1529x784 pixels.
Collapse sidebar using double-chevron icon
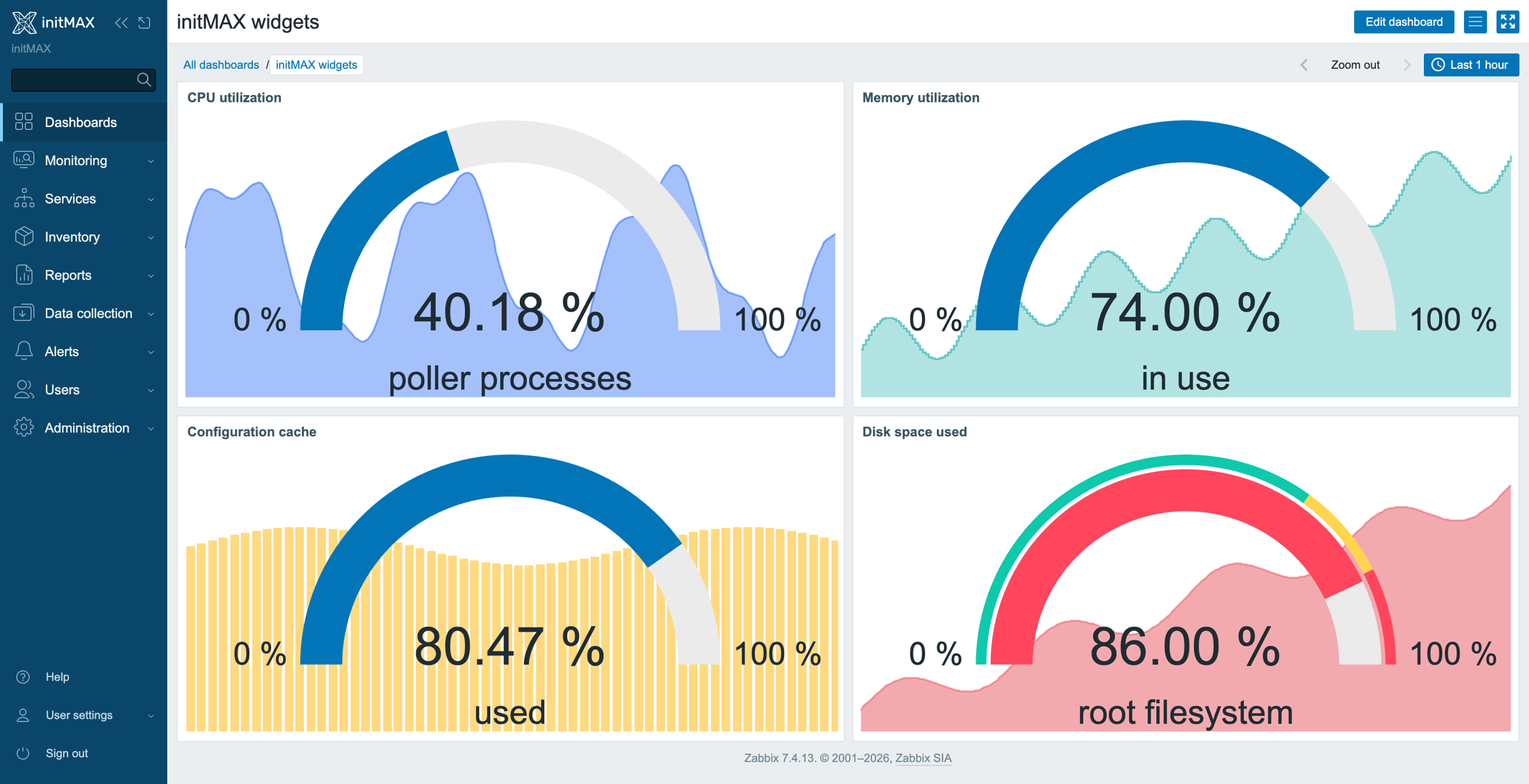[x=121, y=23]
